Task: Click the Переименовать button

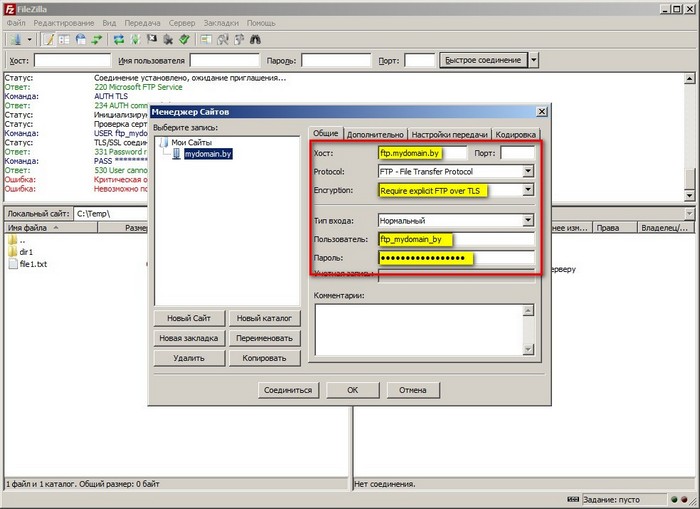Action: (264, 338)
